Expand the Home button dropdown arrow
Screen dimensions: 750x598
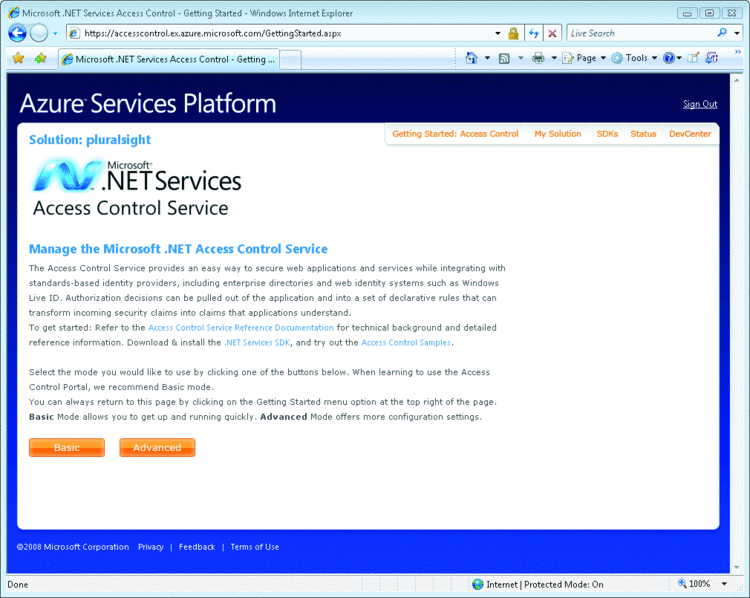487,58
